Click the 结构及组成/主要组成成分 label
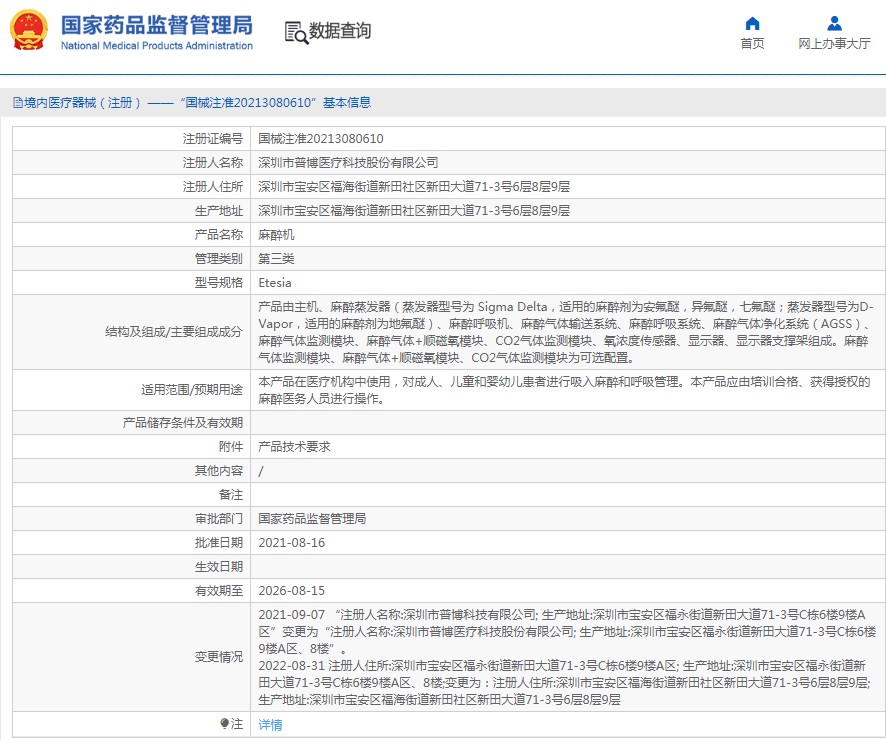The width and height of the screenshot is (886, 740). tap(173, 332)
